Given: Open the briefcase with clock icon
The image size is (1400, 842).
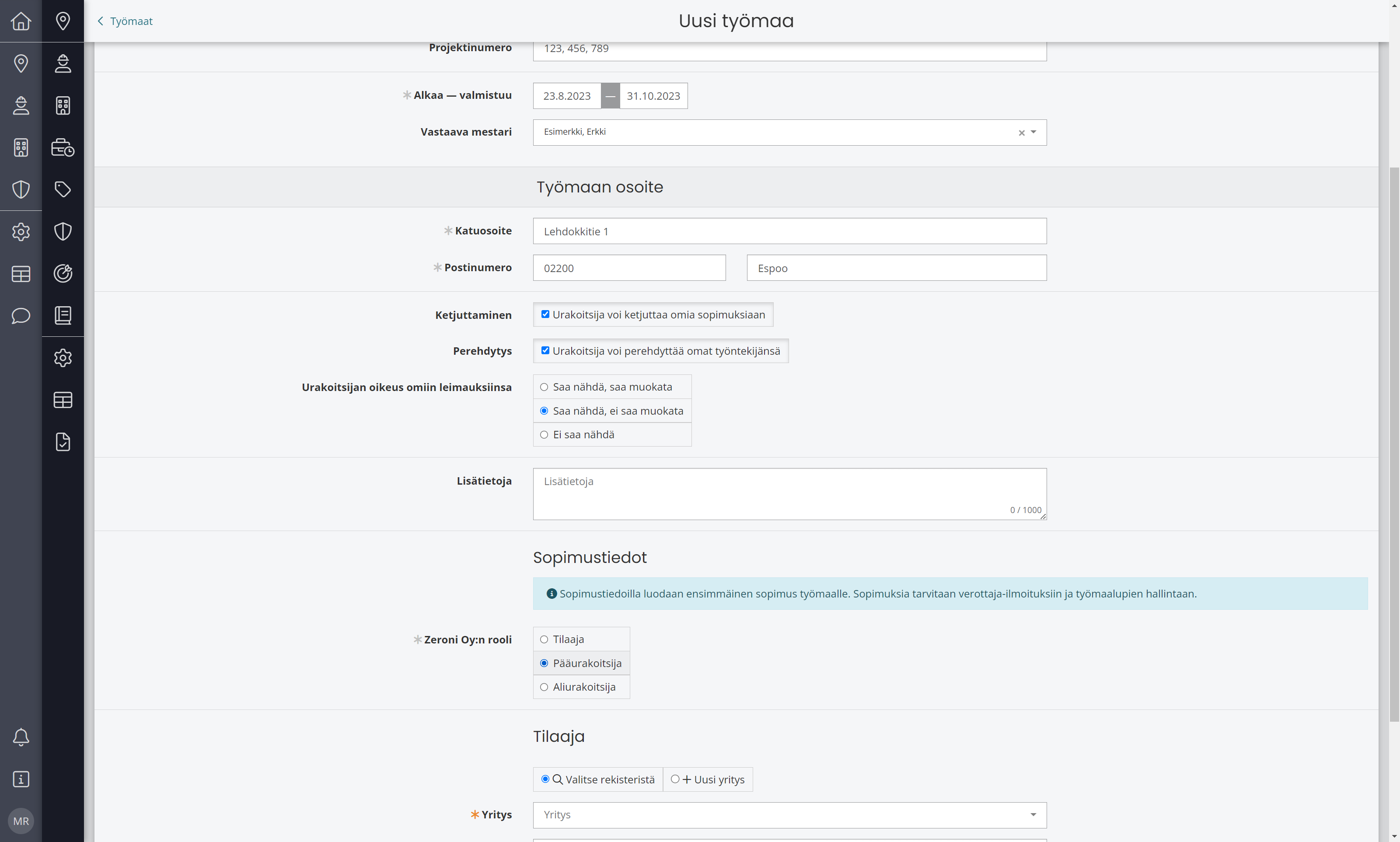Looking at the screenshot, I should [x=63, y=147].
